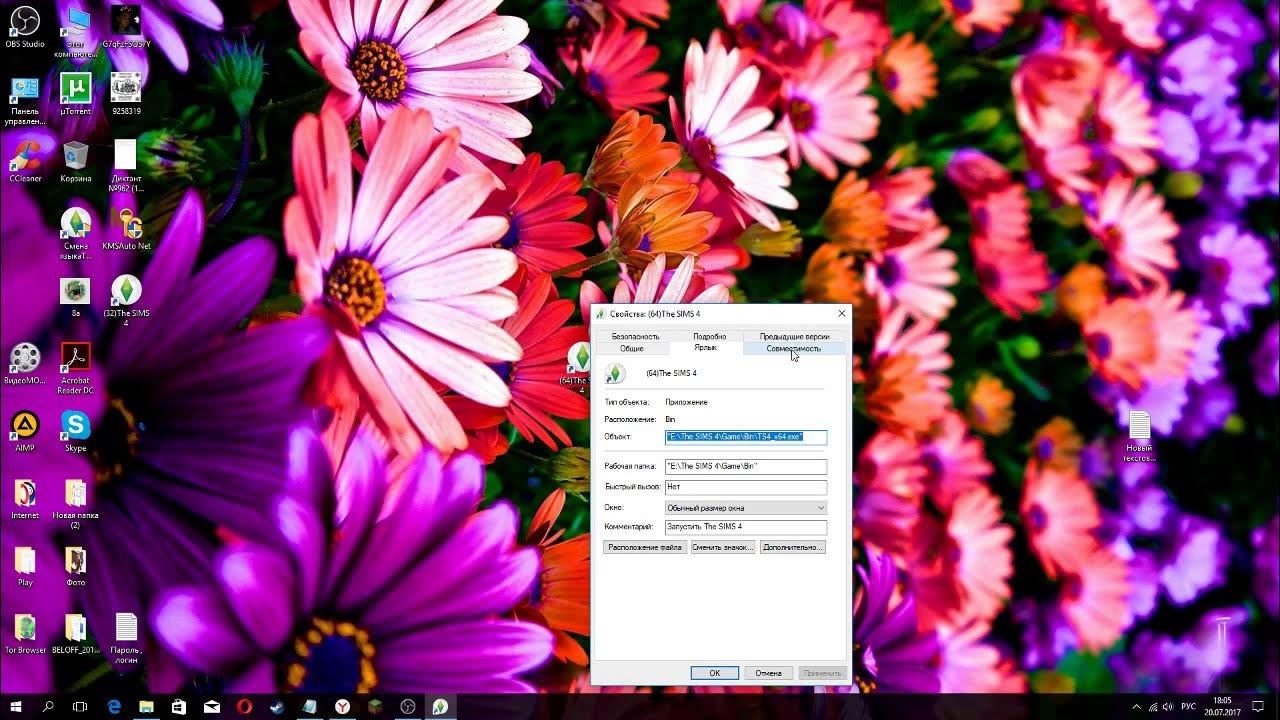
Task: Select the Acrobat Reader DC icon
Action: click(76, 368)
